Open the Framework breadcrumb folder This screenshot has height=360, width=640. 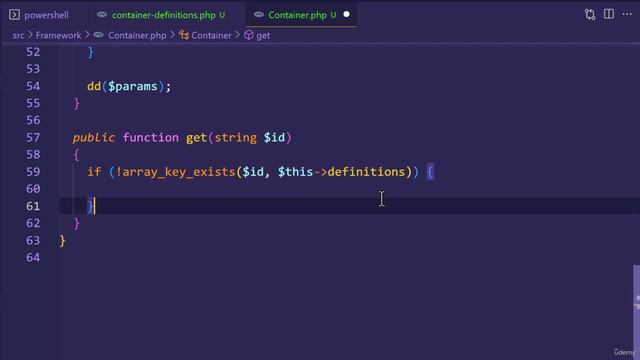click(x=58, y=36)
